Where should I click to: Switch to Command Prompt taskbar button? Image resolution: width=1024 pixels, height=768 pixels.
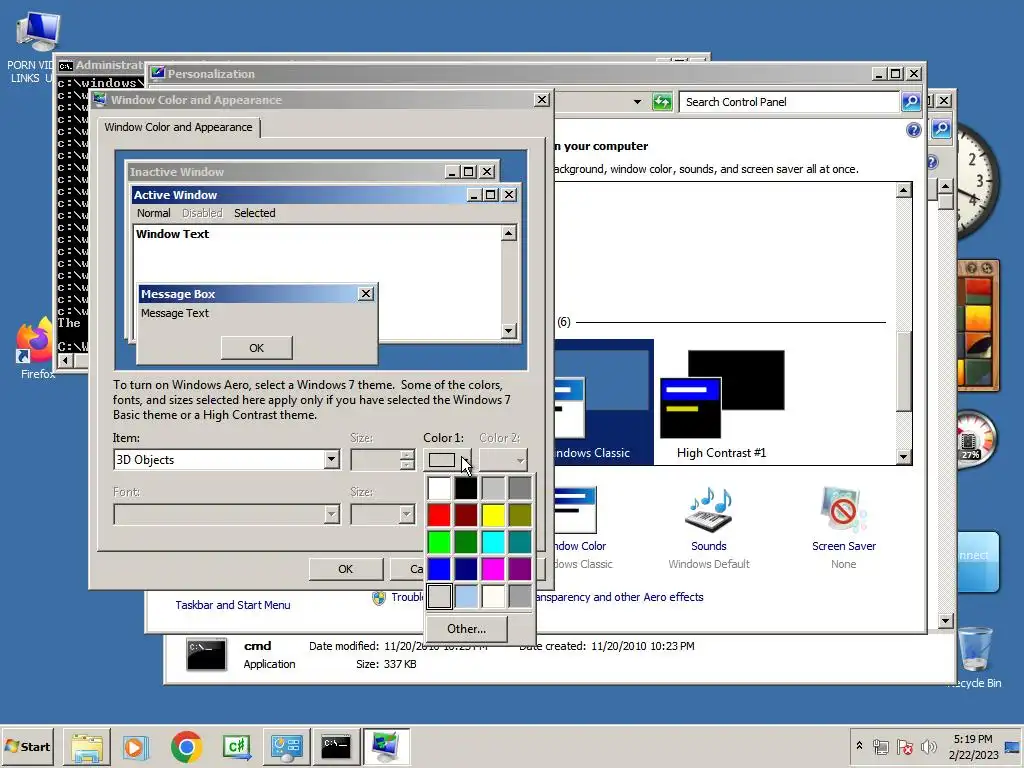(x=336, y=747)
